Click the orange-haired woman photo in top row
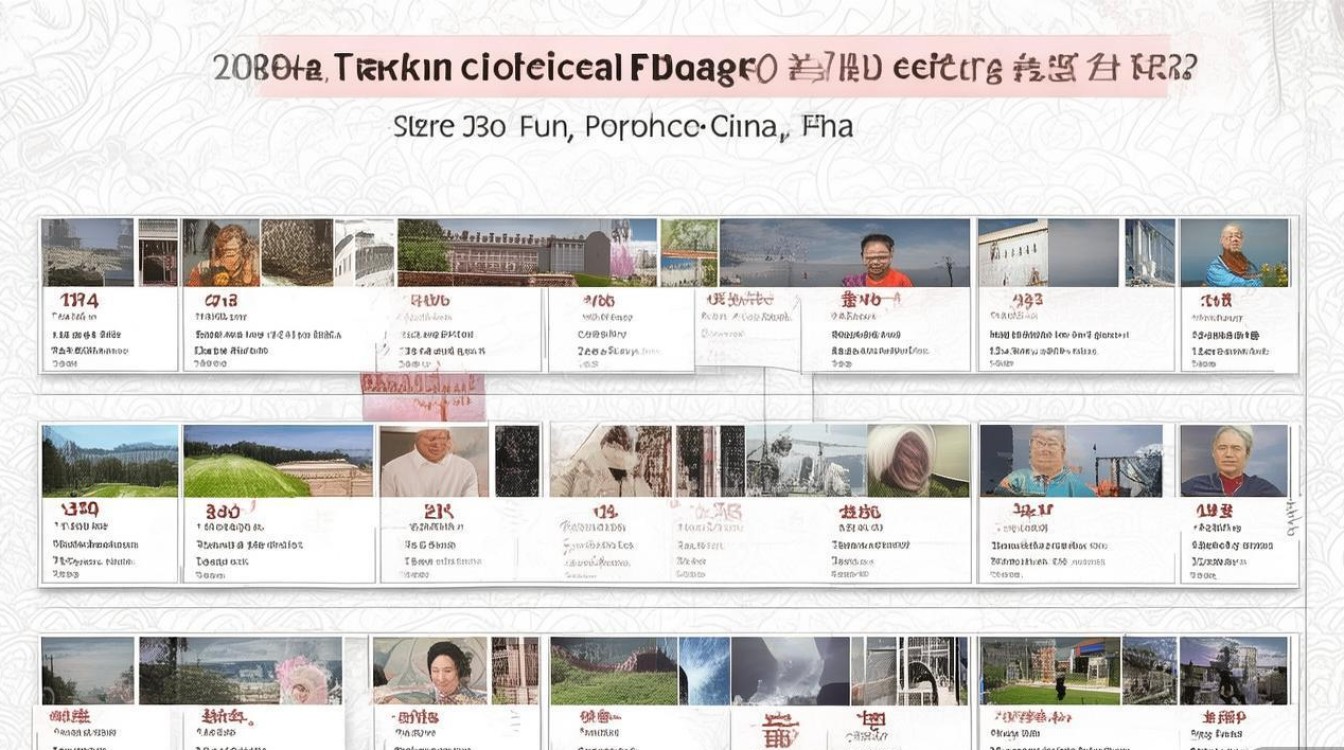Image resolution: width=1344 pixels, height=750 pixels. [x=221, y=253]
